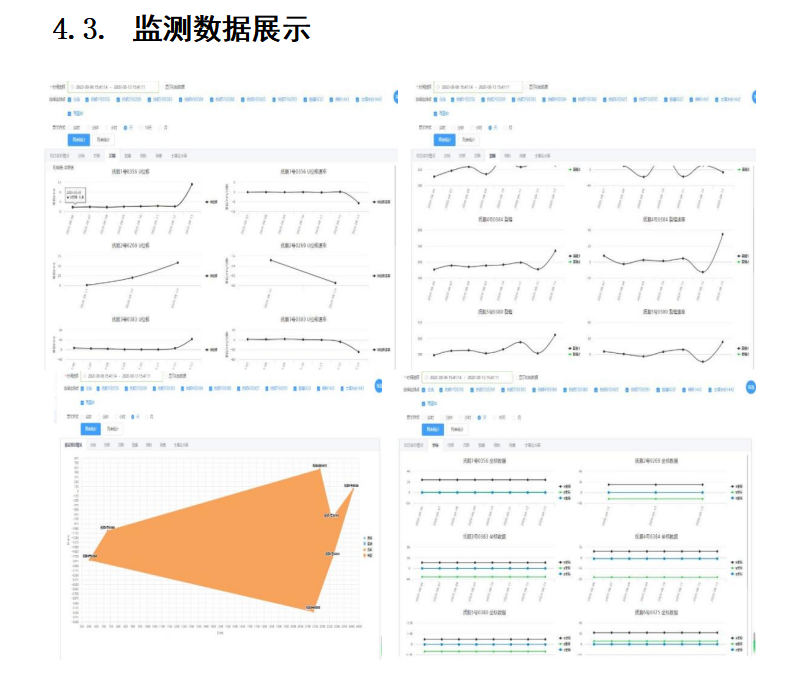Click the blue circular button in the bottom-right panel's corner
This screenshot has height=684, width=800.
click(x=753, y=386)
